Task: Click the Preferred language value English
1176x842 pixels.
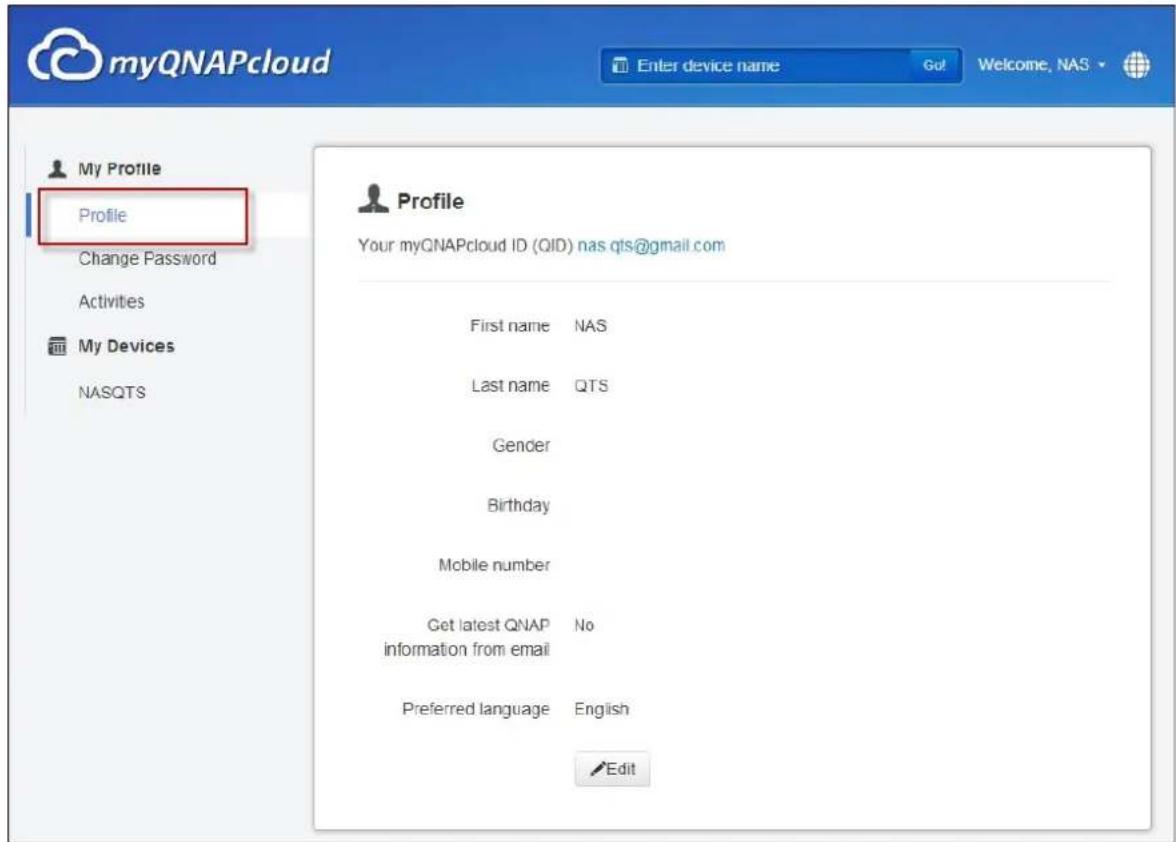Action: coord(602,709)
